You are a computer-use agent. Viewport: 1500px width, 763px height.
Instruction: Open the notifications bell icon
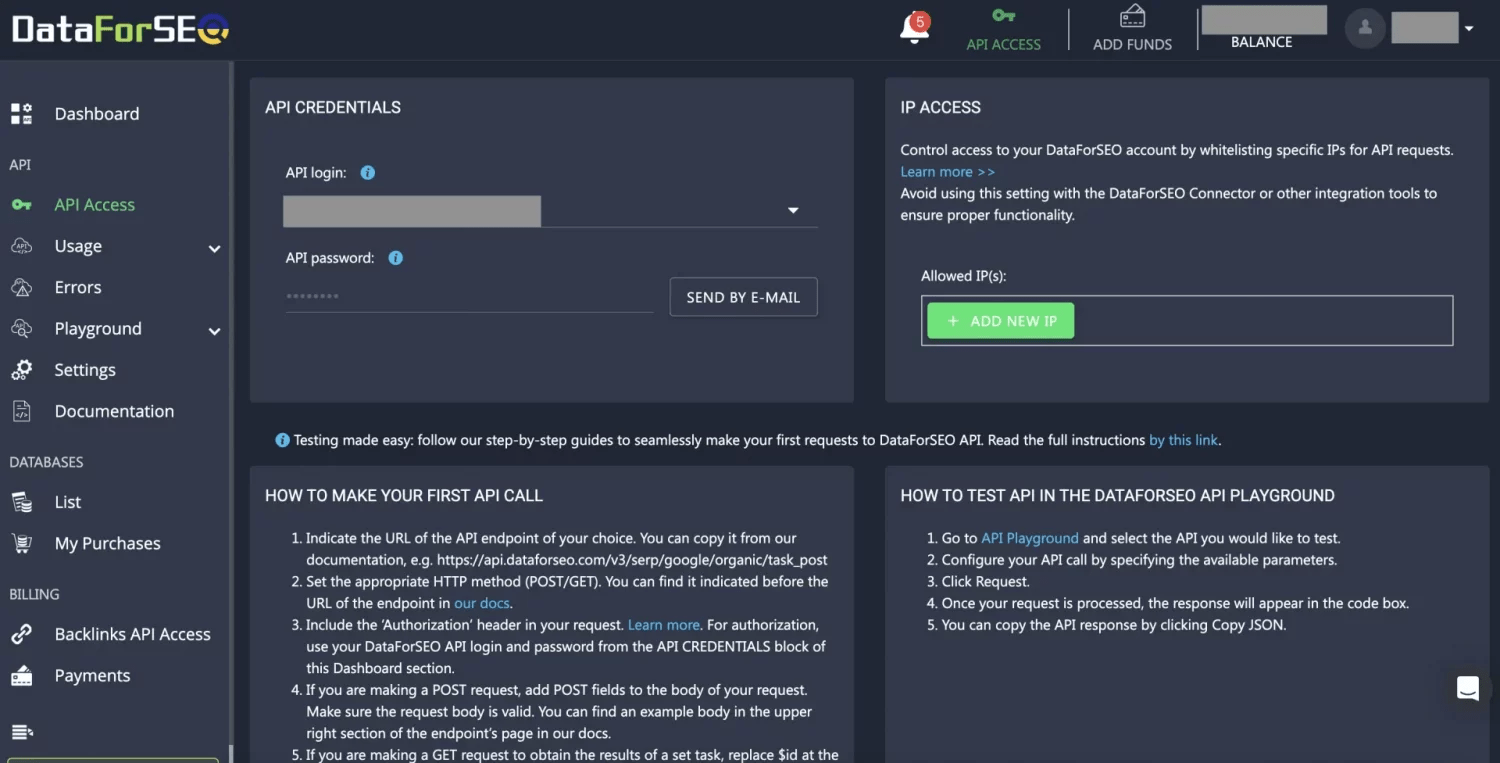click(x=914, y=27)
